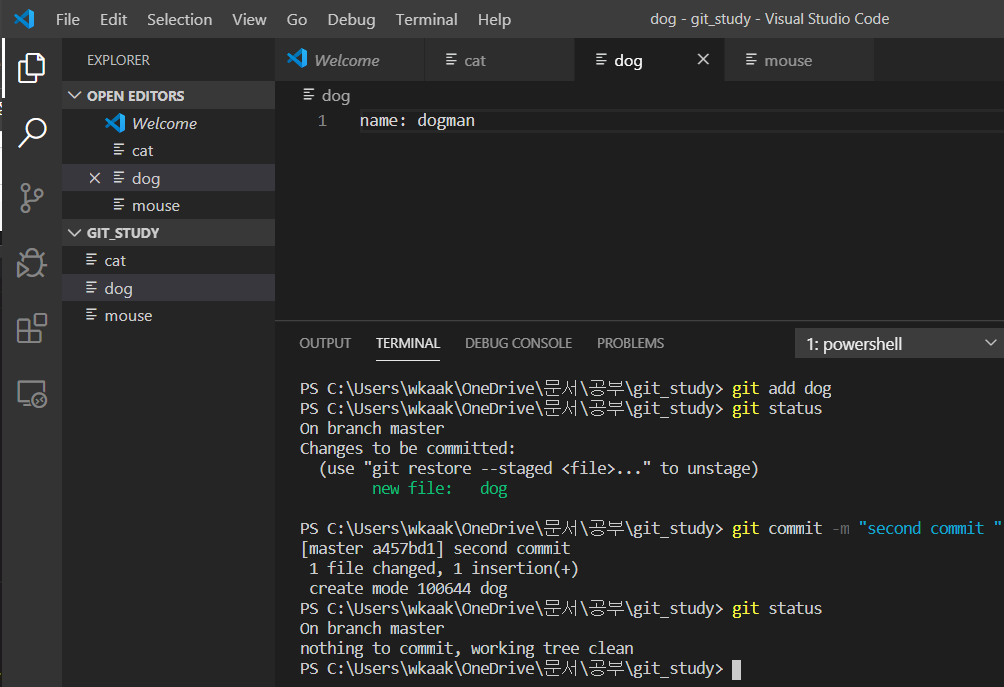Screen dimensions: 1004x687
Task: Open the powershell terminal selector dropdown
Action: pyautogui.click(x=899, y=343)
